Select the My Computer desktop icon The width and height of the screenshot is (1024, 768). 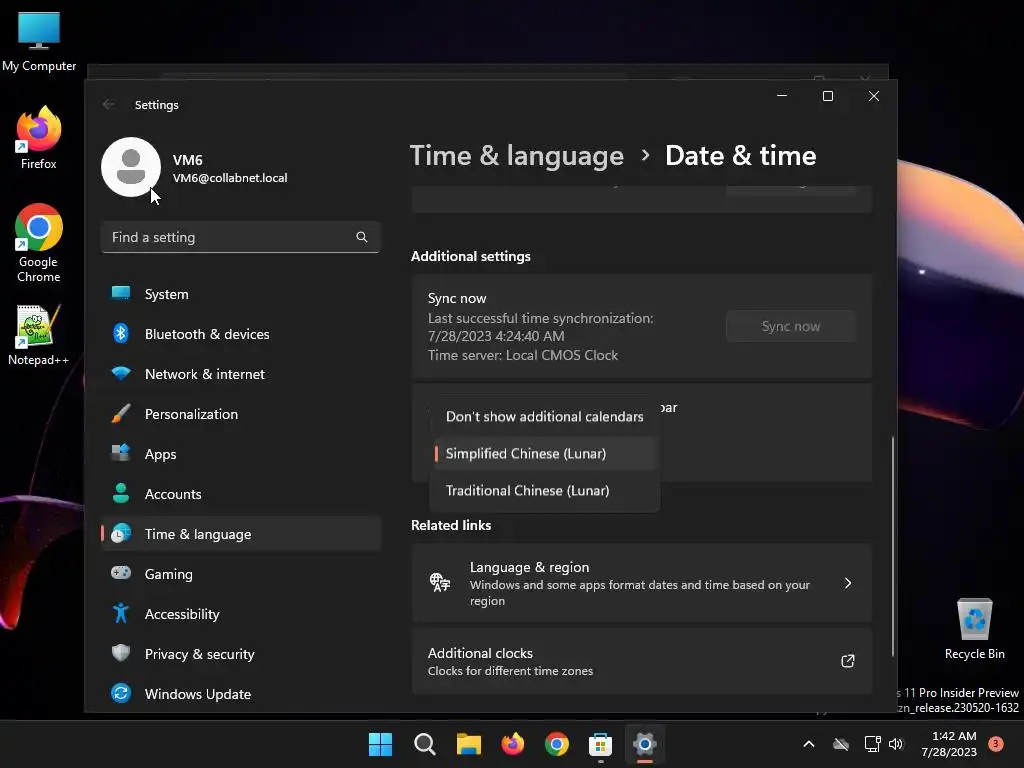tap(39, 41)
